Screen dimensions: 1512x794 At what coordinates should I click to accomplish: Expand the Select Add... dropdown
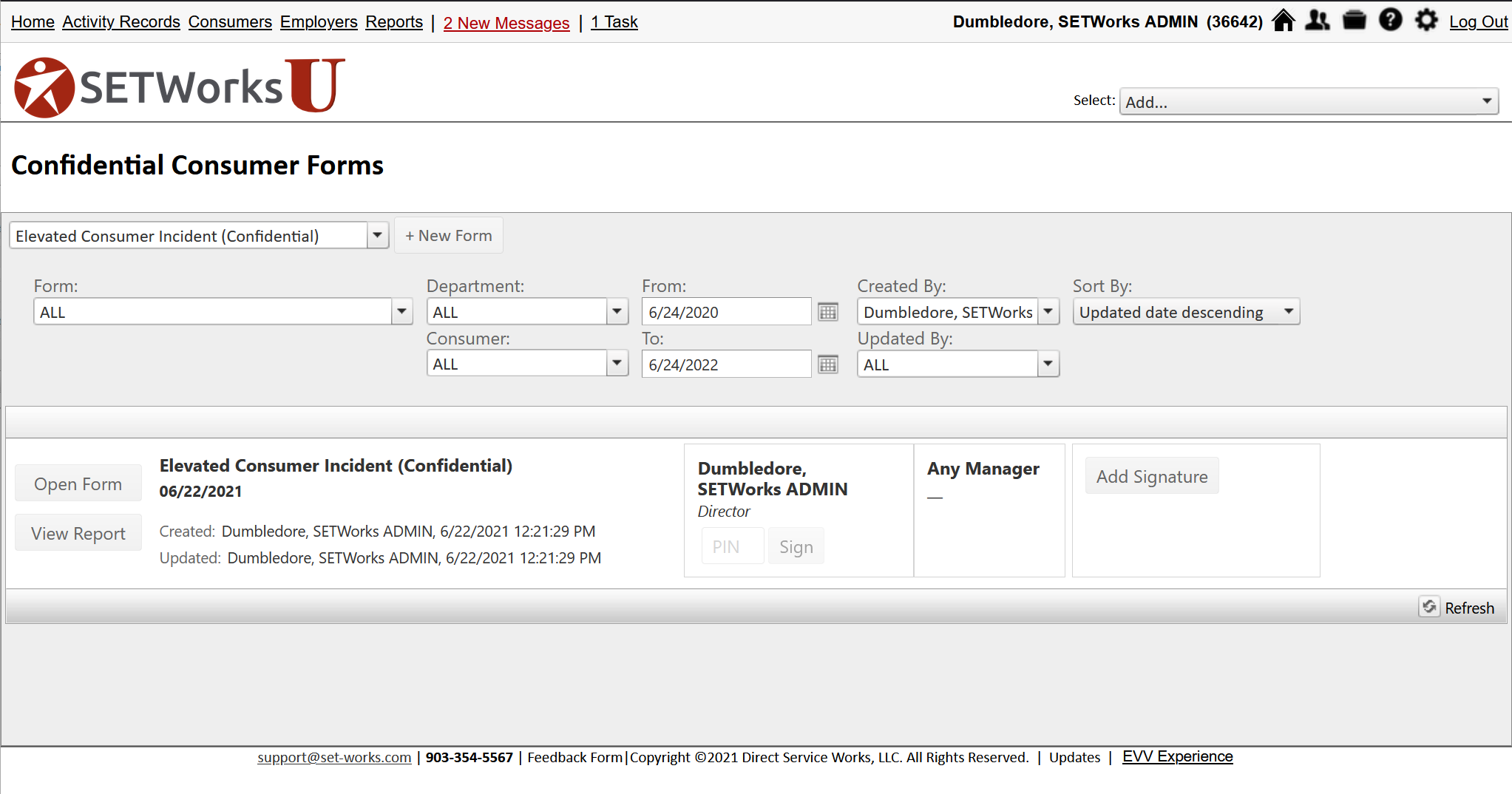pos(1309,101)
